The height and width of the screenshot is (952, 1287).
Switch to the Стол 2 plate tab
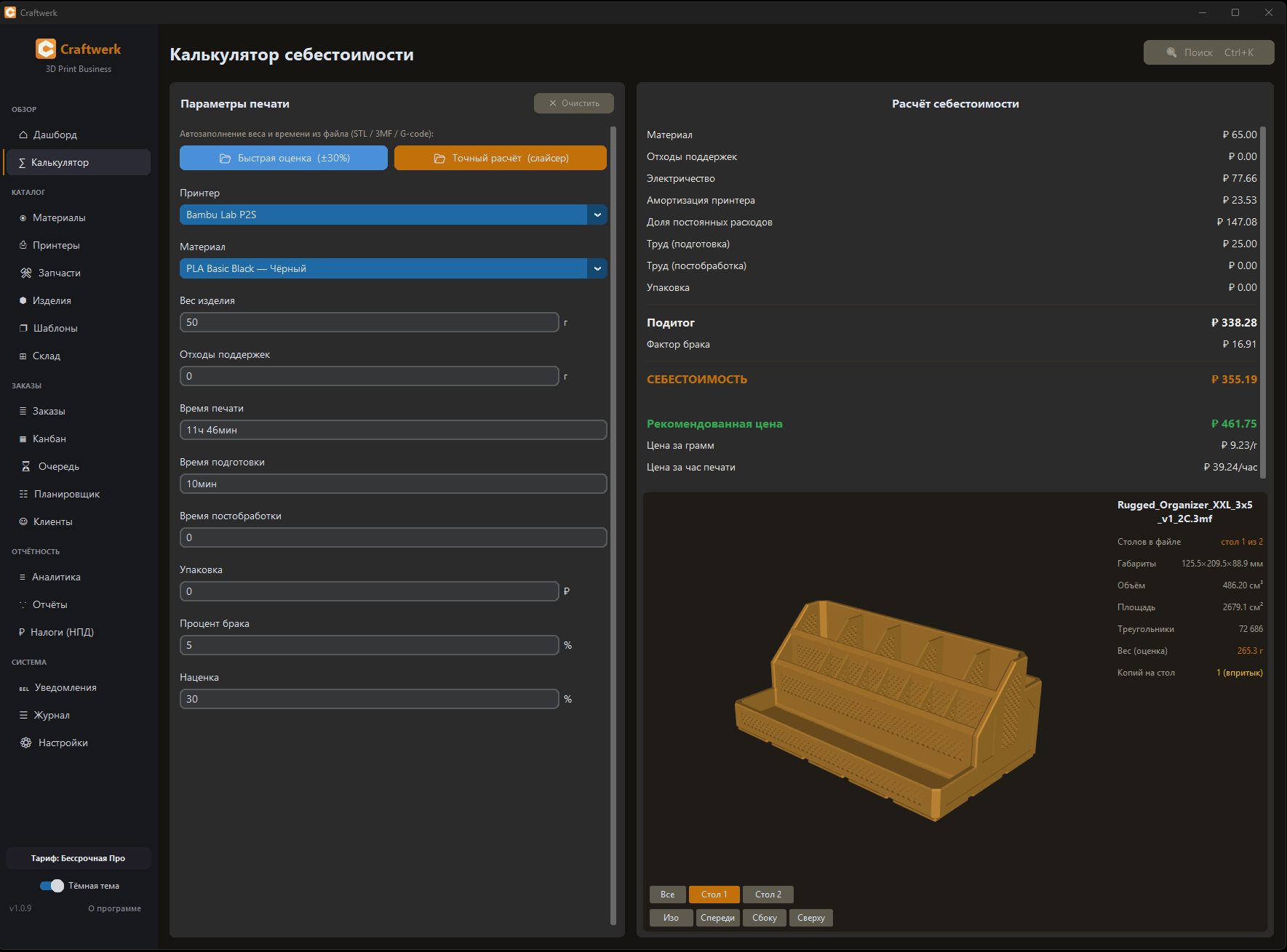click(x=768, y=895)
